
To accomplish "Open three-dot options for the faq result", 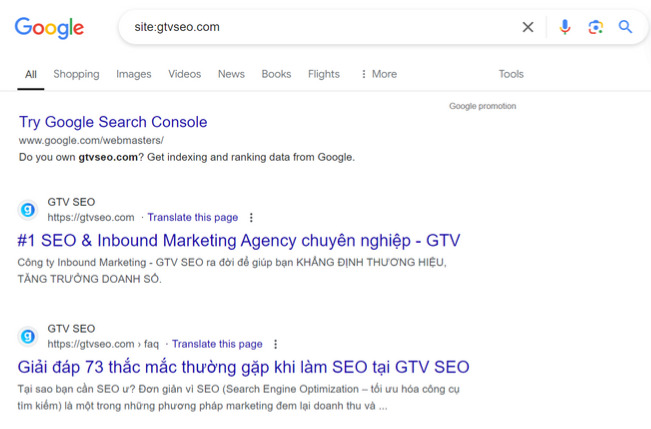I will pyautogui.click(x=275, y=344).
